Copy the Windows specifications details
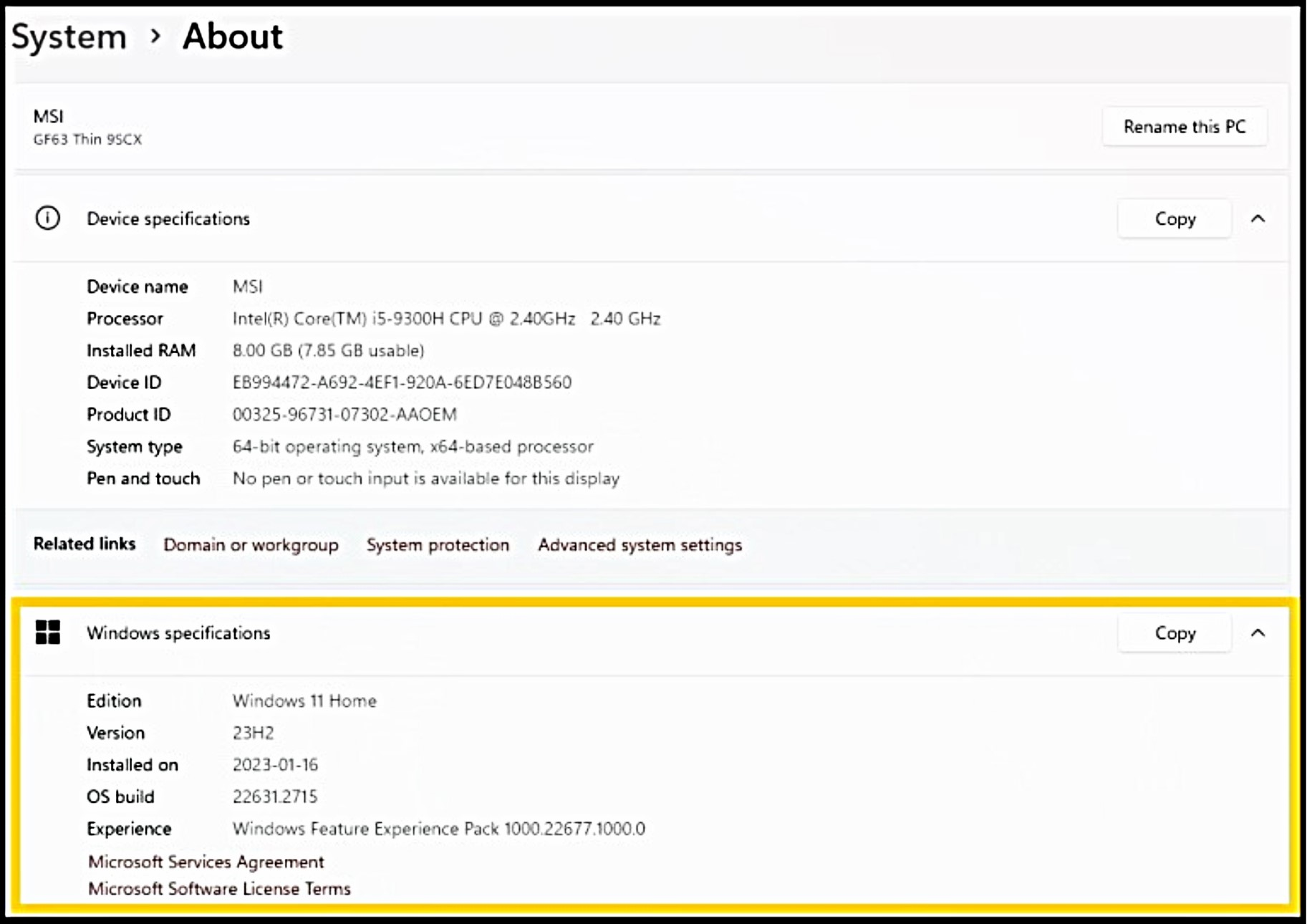This screenshot has width=1307, height=924. (x=1174, y=632)
